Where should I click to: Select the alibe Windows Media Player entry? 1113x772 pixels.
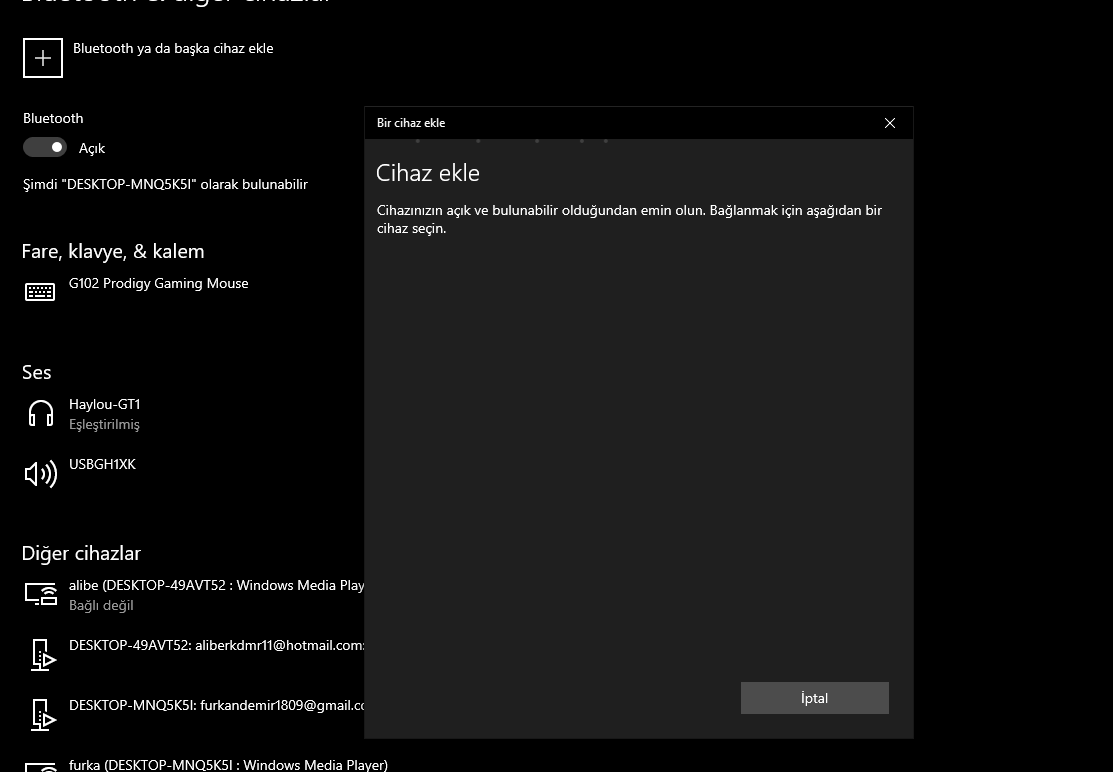(216, 585)
